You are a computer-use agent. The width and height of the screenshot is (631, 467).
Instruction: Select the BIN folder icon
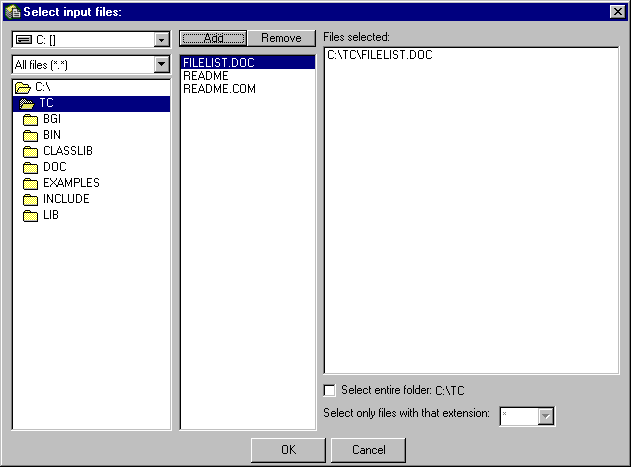tap(31, 136)
